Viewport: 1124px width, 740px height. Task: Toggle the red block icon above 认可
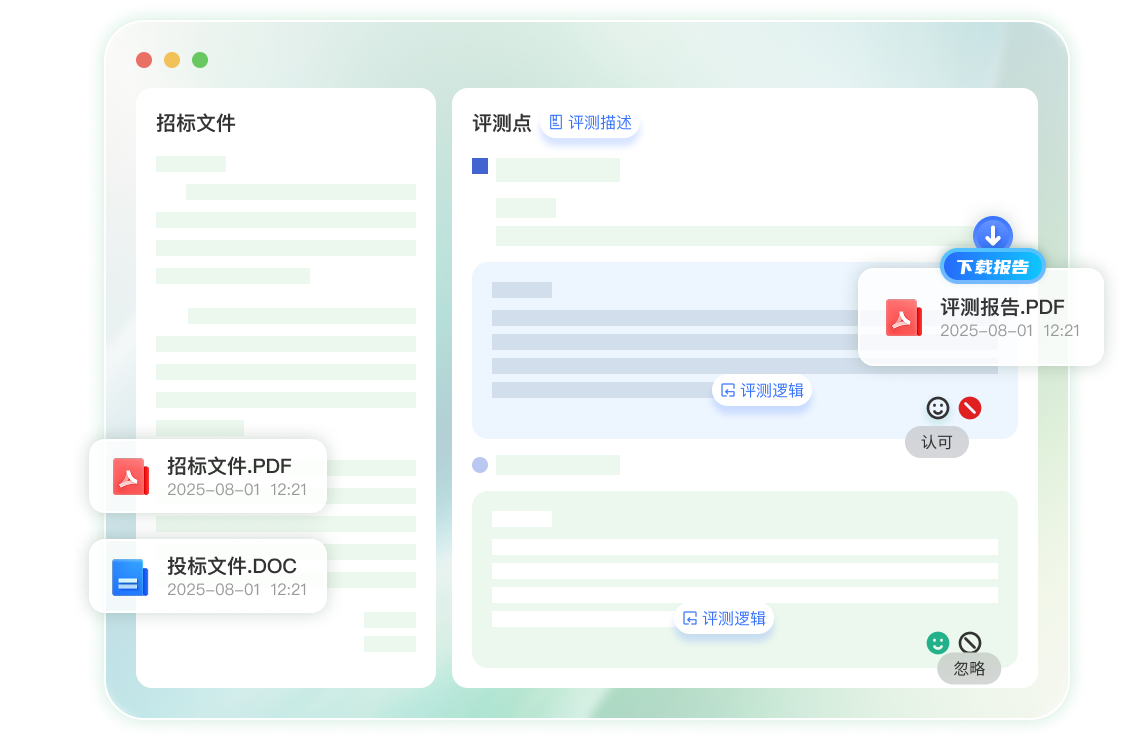tap(968, 408)
